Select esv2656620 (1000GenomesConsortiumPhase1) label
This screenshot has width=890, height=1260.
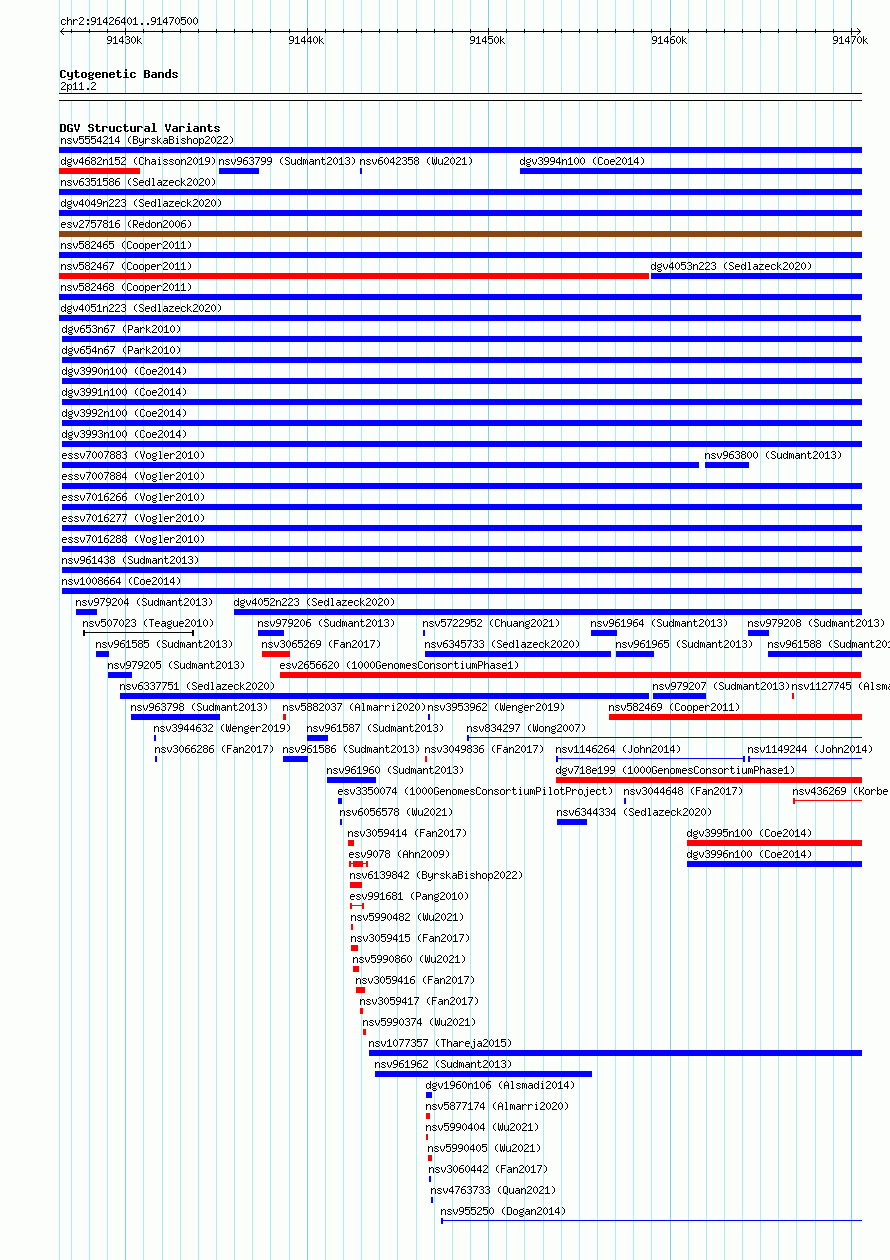pyautogui.click(x=400, y=665)
